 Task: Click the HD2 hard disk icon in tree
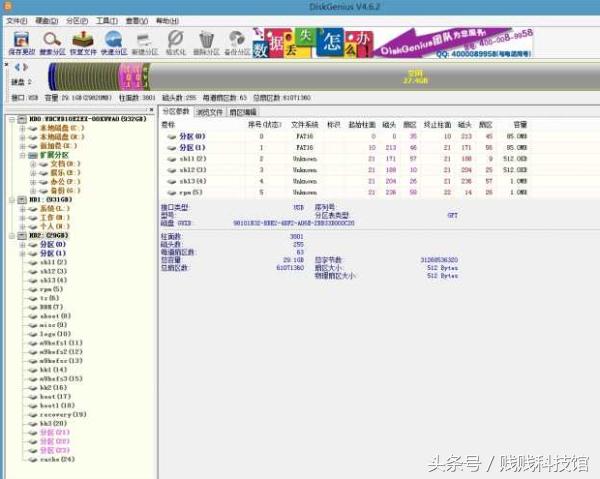coord(23,236)
